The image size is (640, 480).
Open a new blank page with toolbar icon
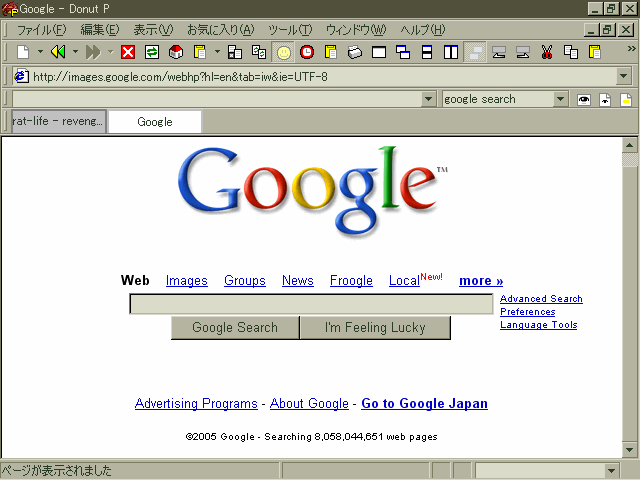click(23, 52)
